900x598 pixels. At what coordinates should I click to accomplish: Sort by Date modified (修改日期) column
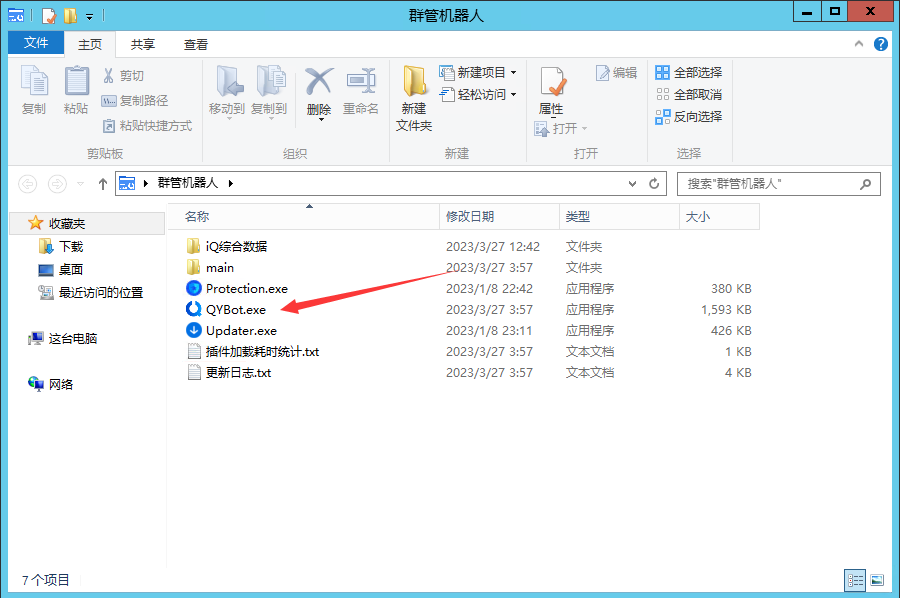[x=499, y=216]
